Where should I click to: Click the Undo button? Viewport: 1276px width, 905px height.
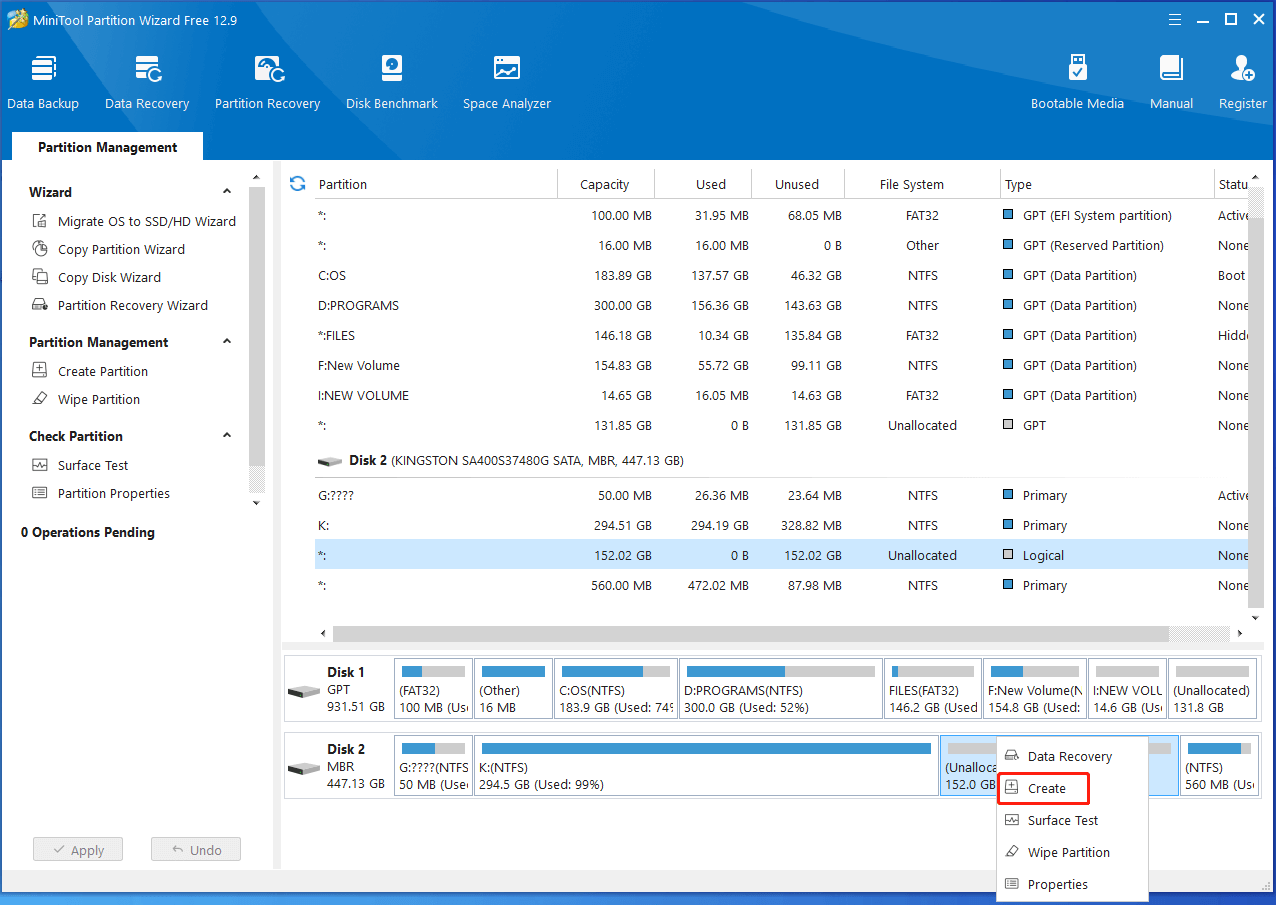[x=196, y=850]
